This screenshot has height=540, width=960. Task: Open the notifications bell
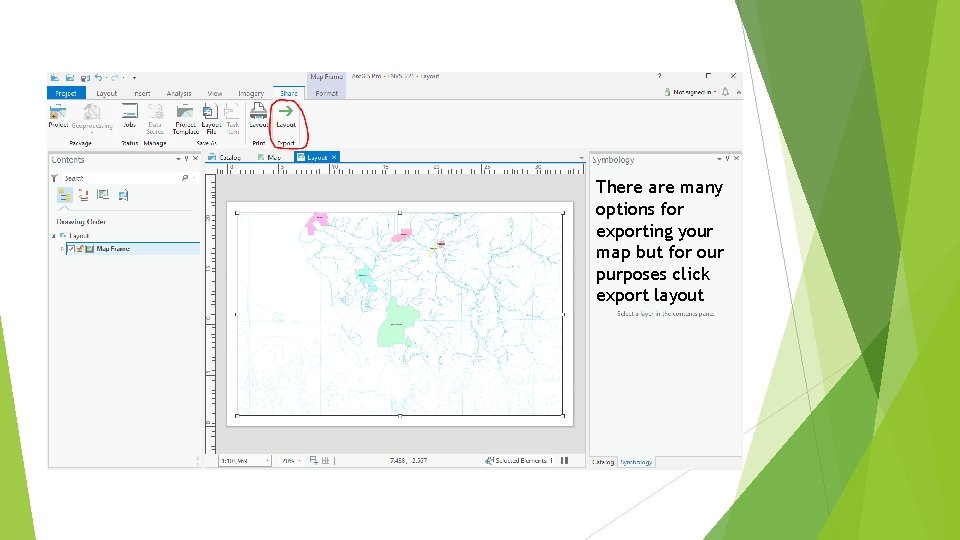(x=726, y=92)
